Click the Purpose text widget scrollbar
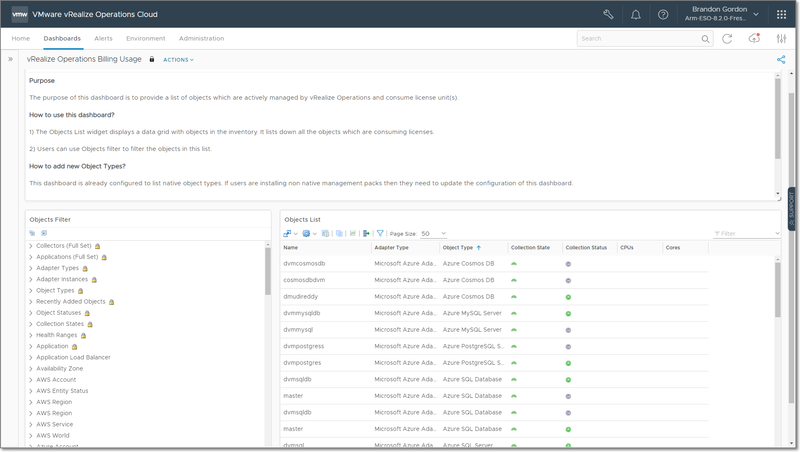 pyautogui.click(x=778, y=119)
